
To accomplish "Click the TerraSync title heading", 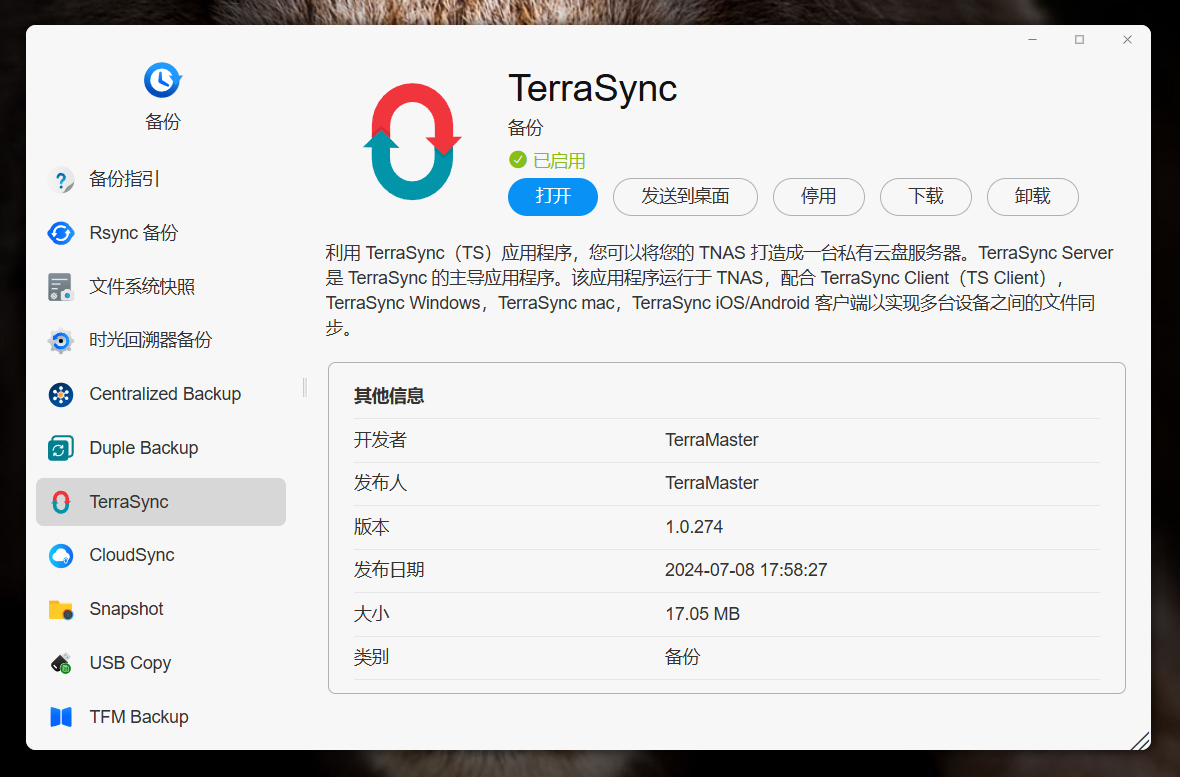I will click(x=593, y=89).
